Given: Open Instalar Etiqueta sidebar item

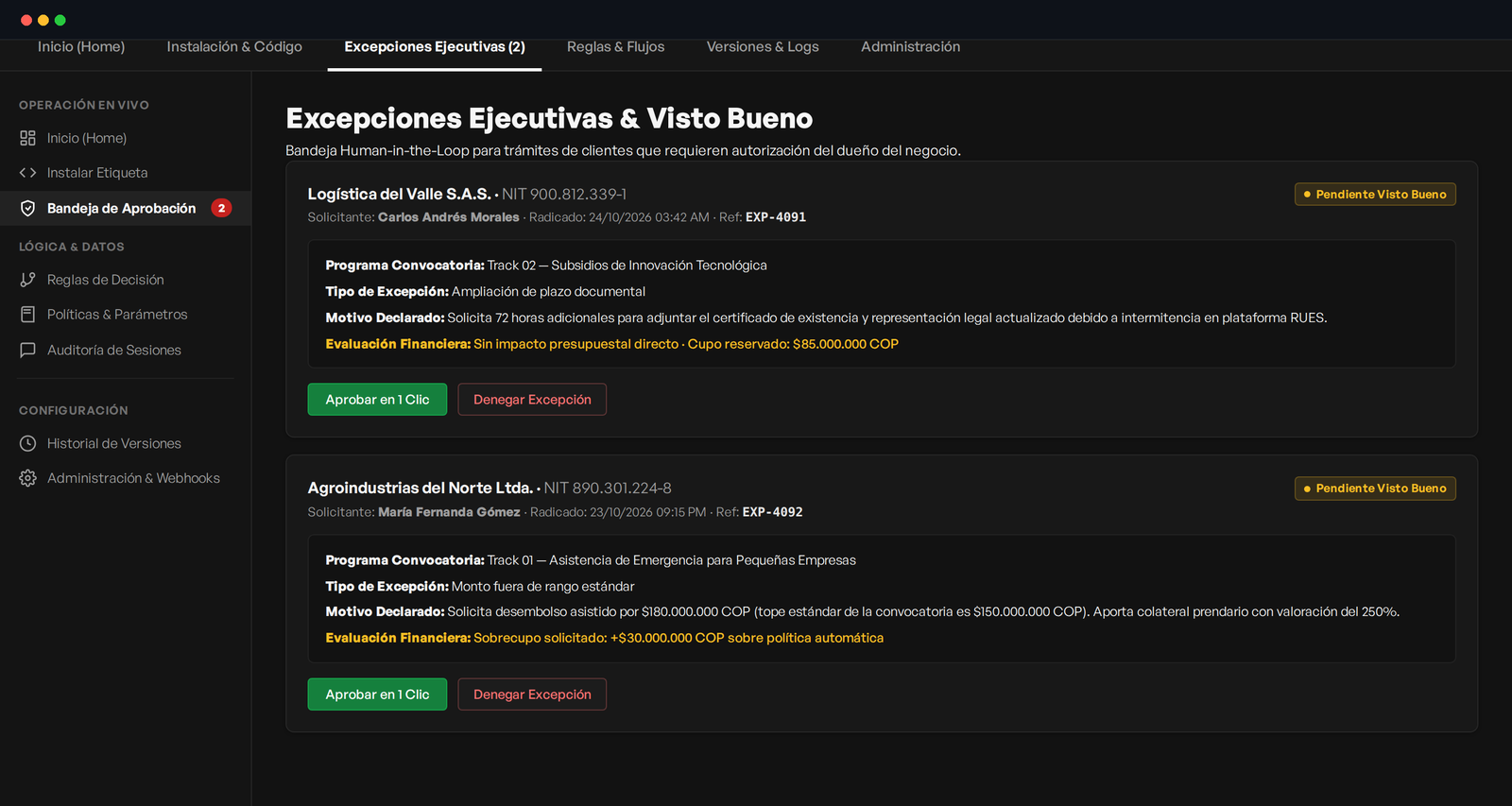Looking at the screenshot, I should [126, 173].
